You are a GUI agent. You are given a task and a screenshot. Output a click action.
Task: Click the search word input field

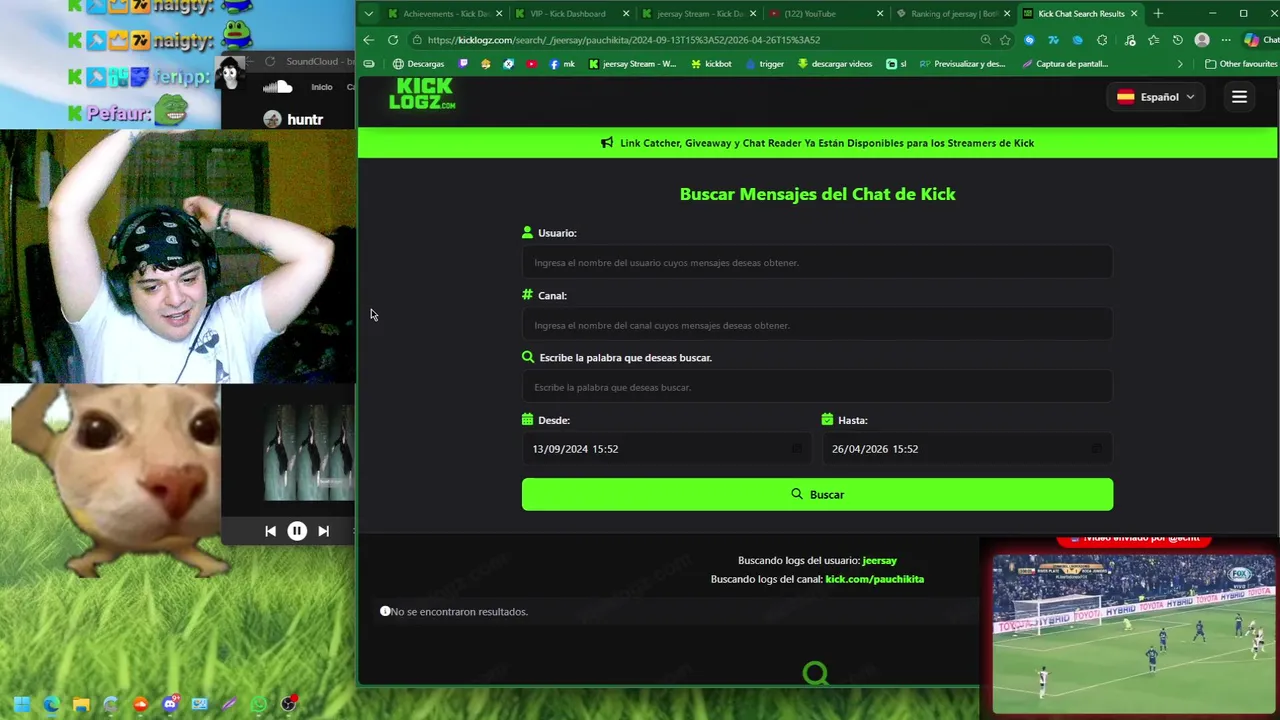(817, 387)
